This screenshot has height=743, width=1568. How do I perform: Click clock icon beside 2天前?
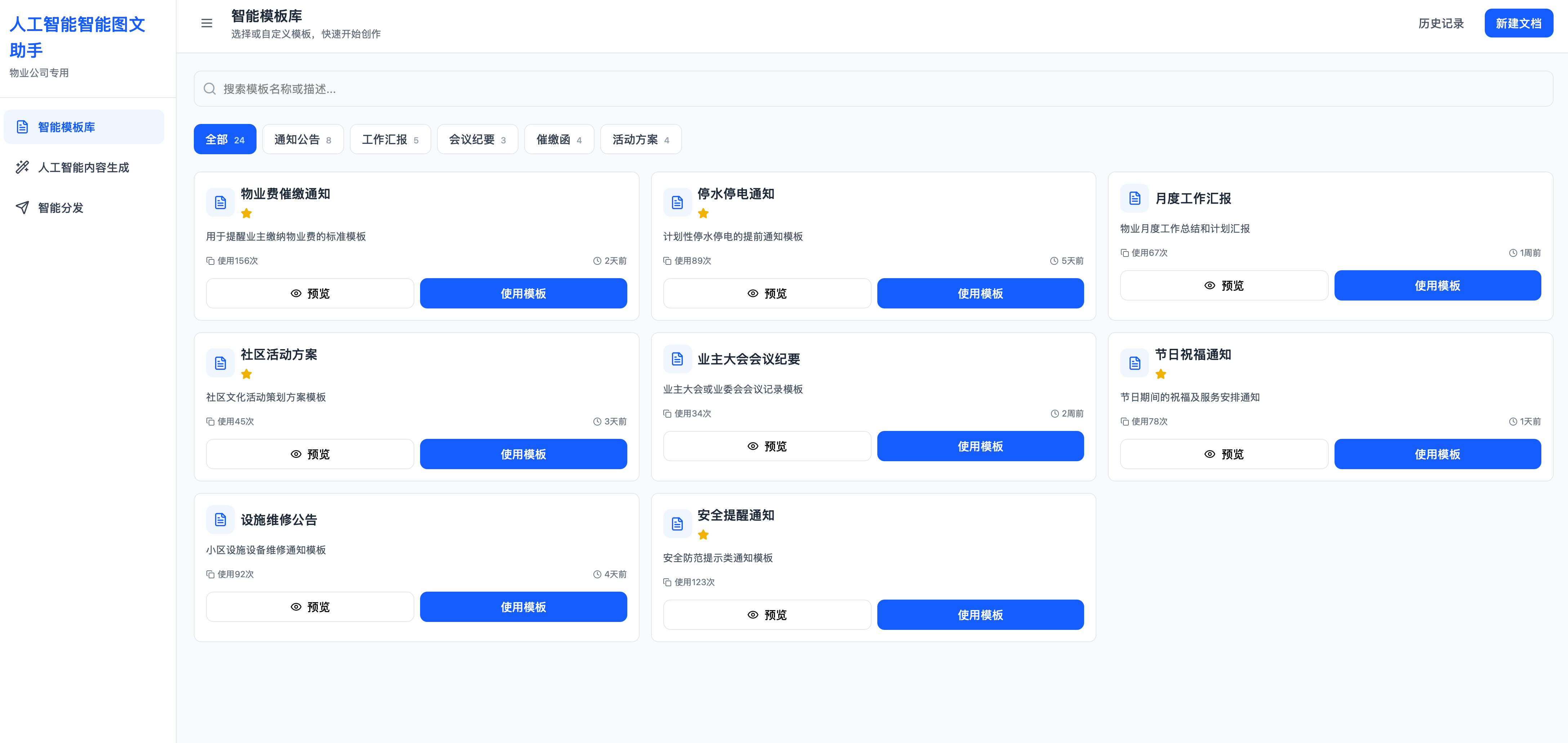coord(597,261)
